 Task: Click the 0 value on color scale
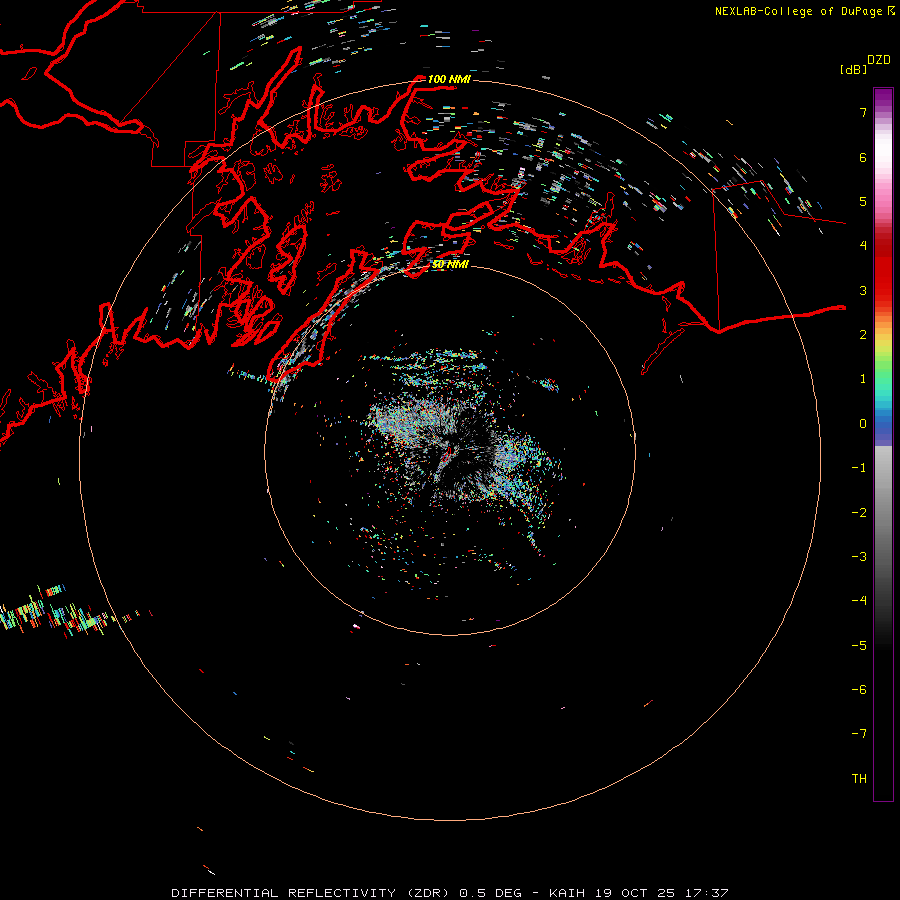click(x=863, y=424)
